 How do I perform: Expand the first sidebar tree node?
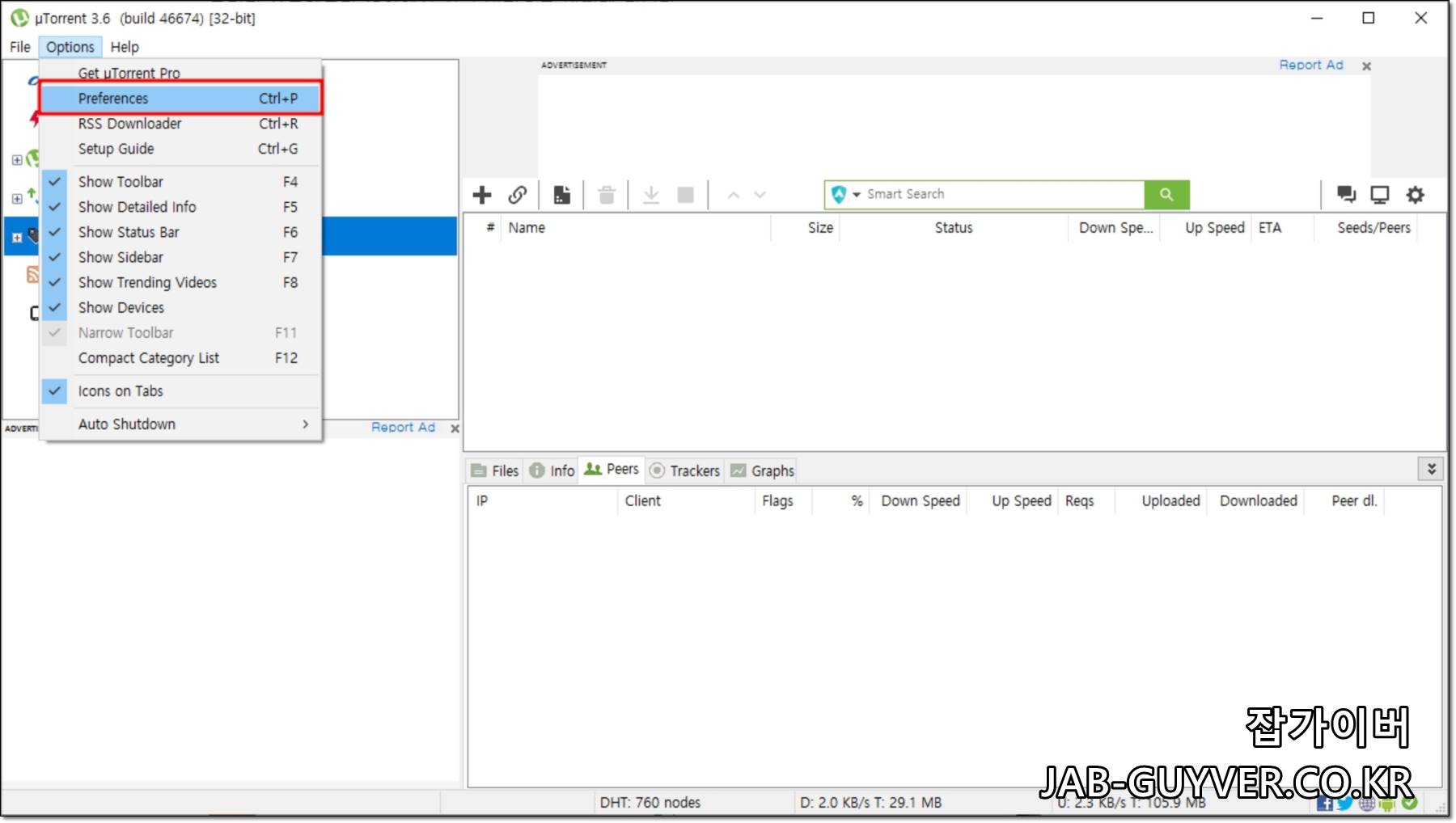pyautogui.click(x=17, y=160)
